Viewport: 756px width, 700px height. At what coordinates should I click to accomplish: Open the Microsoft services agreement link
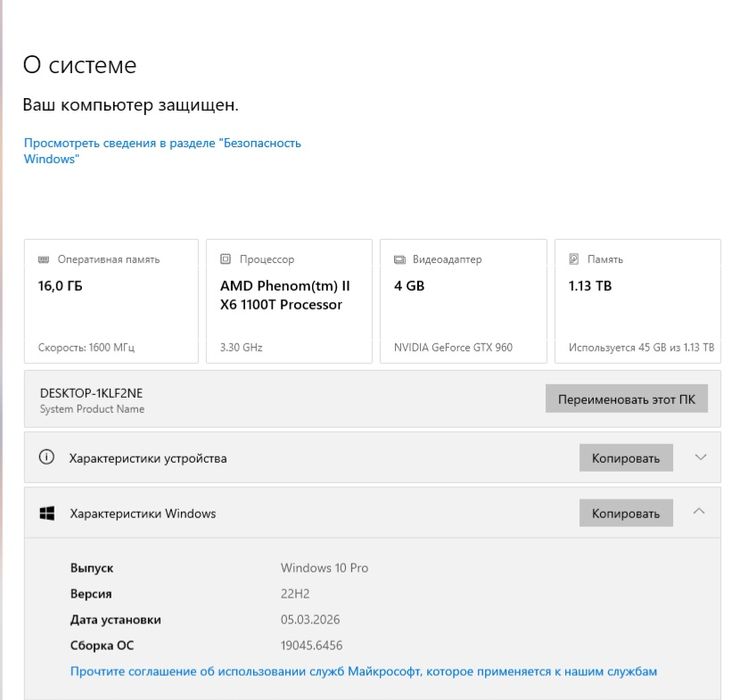364,671
